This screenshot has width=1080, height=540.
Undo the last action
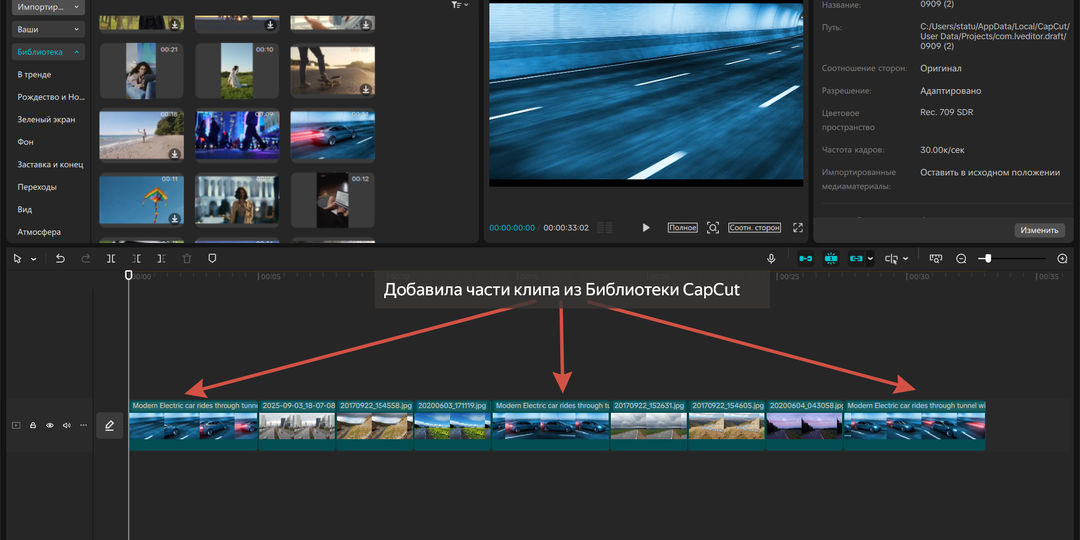click(x=60, y=259)
